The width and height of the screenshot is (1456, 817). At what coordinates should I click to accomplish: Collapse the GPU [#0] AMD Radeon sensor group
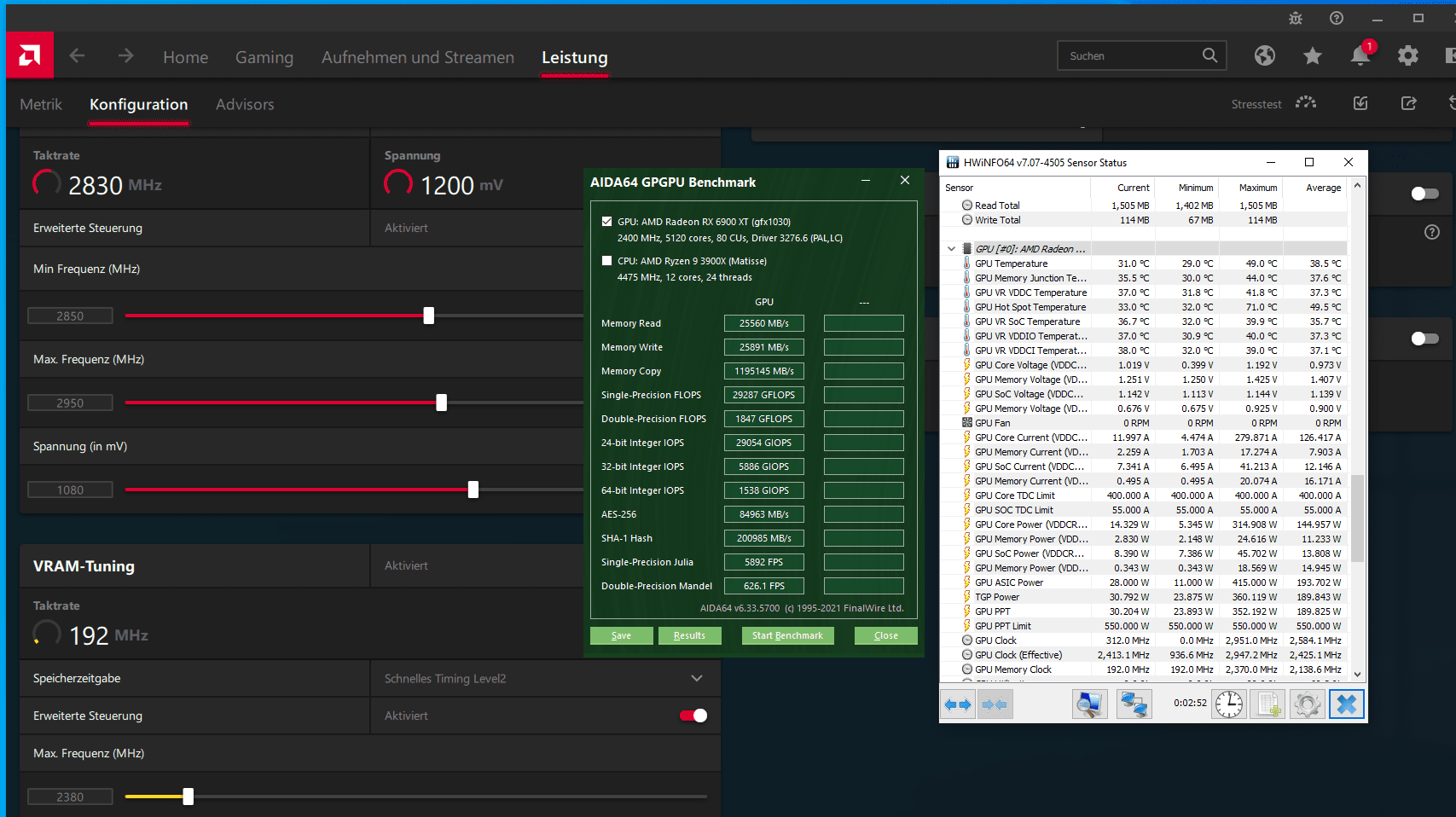(x=951, y=249)
